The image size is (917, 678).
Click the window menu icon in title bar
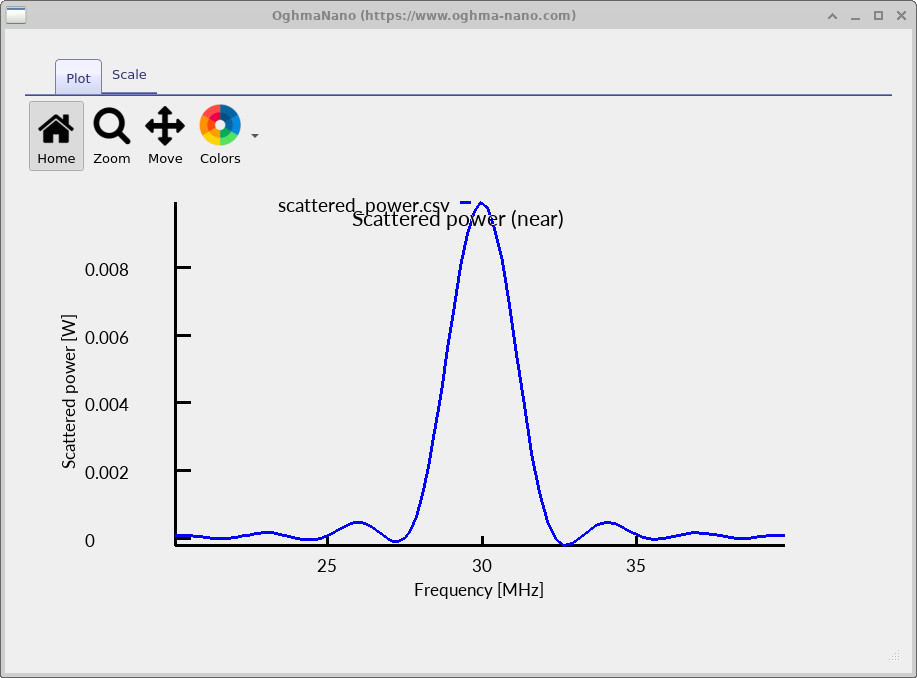16,15
